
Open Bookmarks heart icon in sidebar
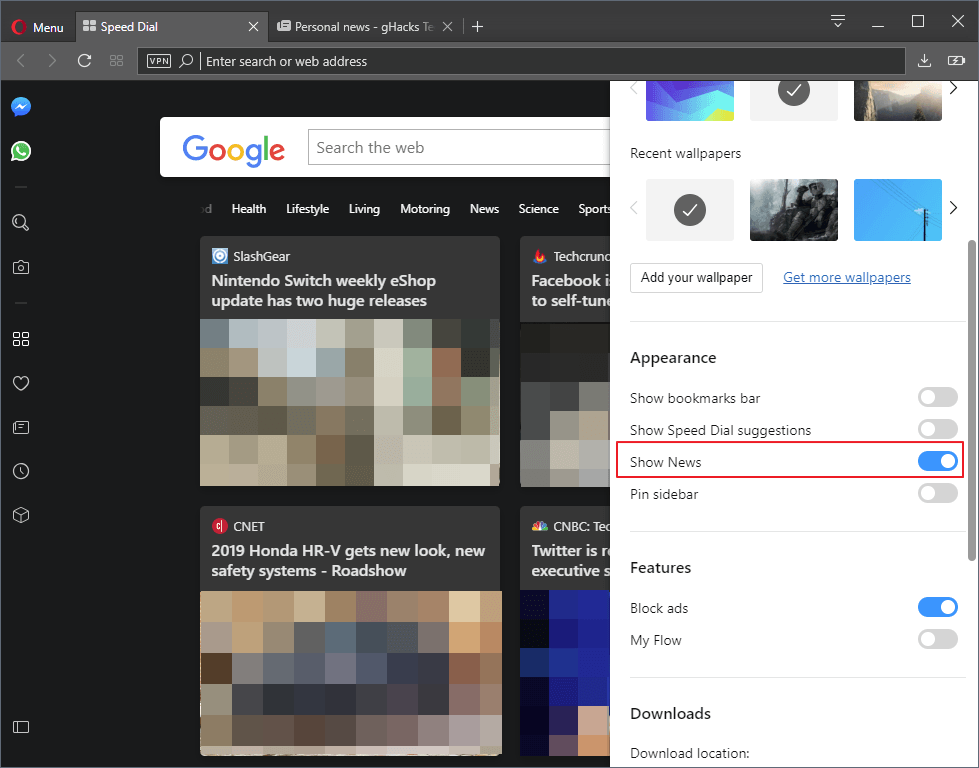(x=21, y=383)
